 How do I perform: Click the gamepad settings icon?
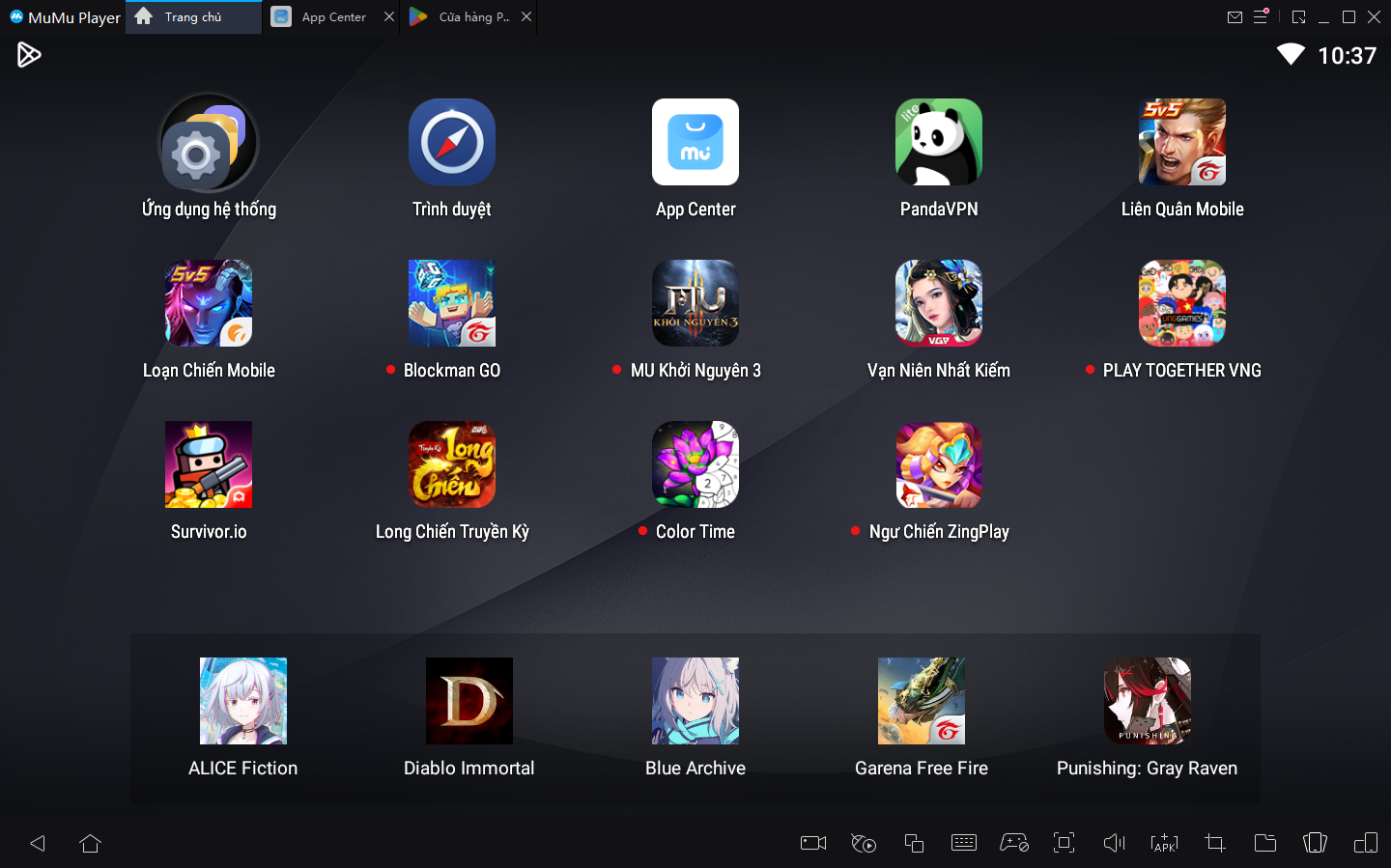pos(1013,843)
